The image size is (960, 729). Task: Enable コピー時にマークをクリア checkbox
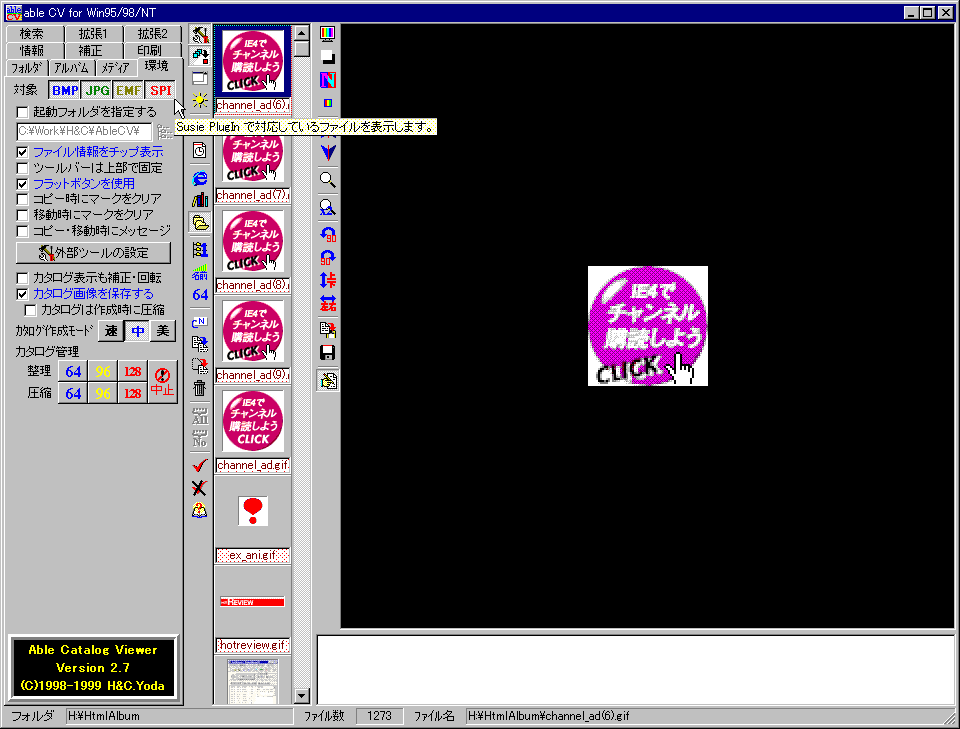pyautogui.click(x=23, y=199)
